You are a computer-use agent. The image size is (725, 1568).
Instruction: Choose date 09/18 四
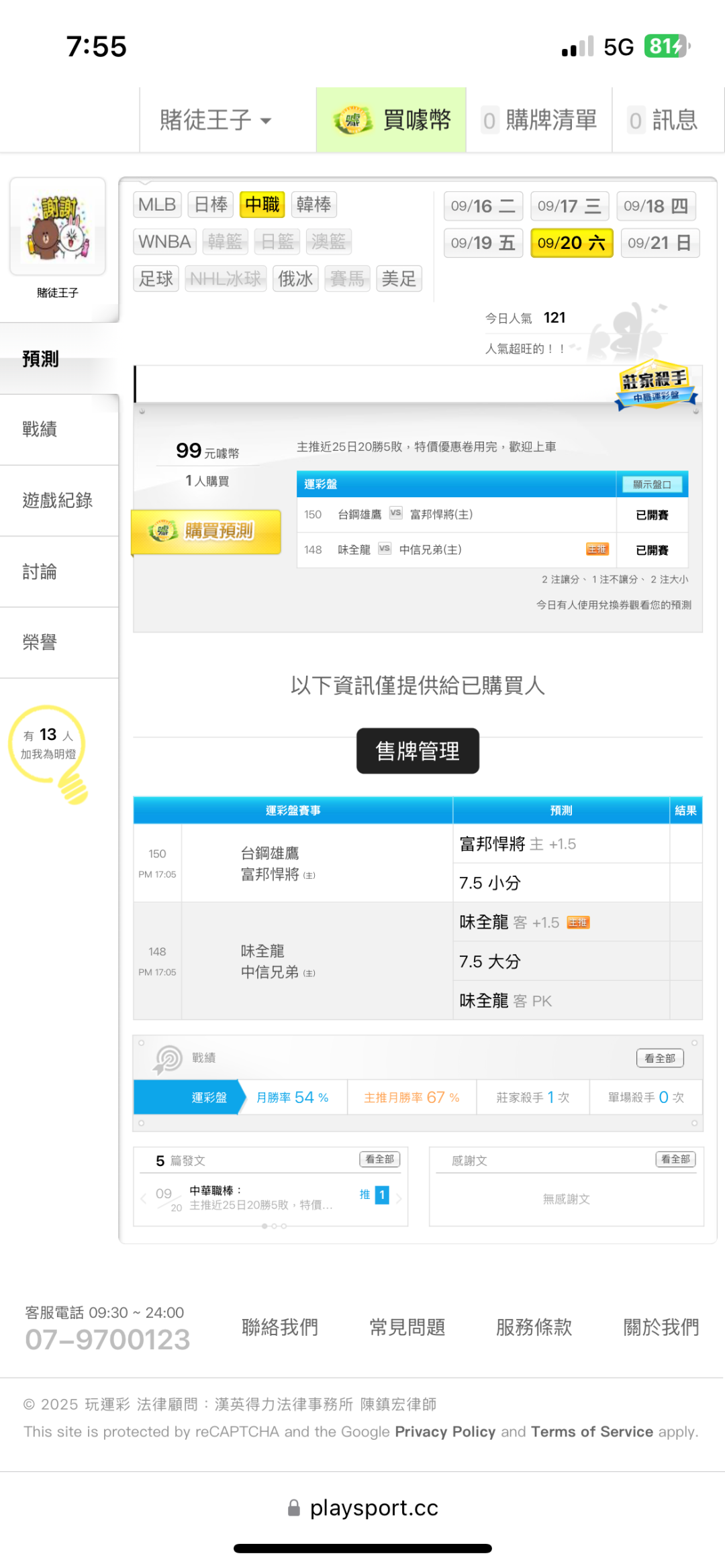(x=656, y=206)
